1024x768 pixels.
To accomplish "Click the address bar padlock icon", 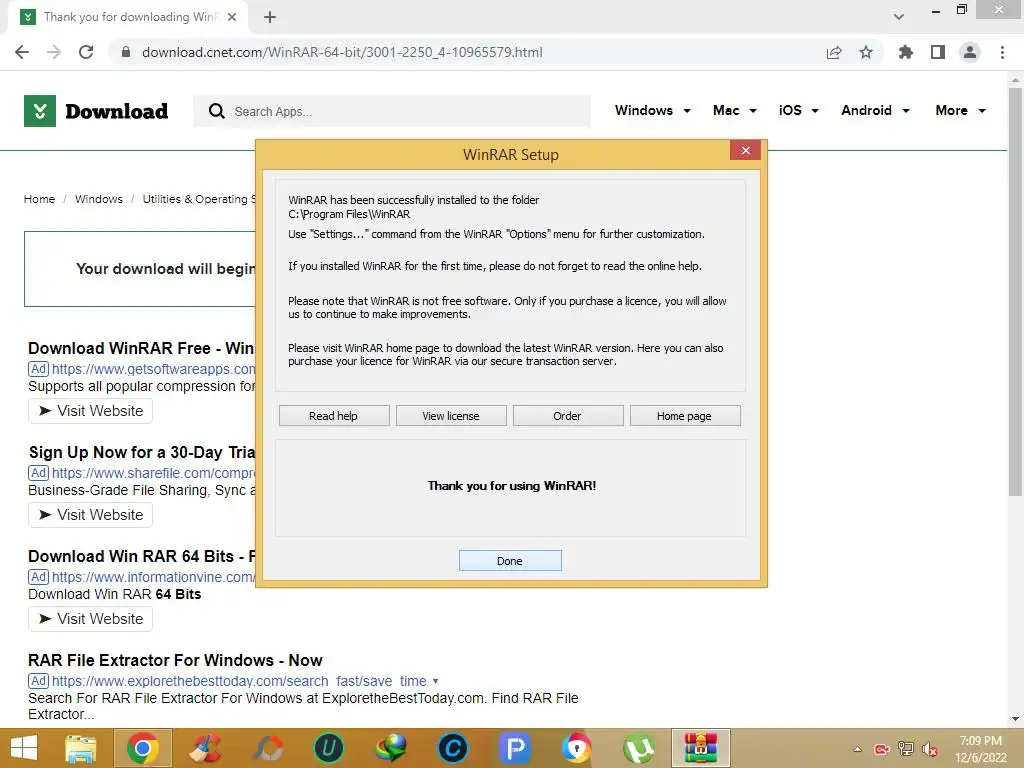I will click(126, 52).
